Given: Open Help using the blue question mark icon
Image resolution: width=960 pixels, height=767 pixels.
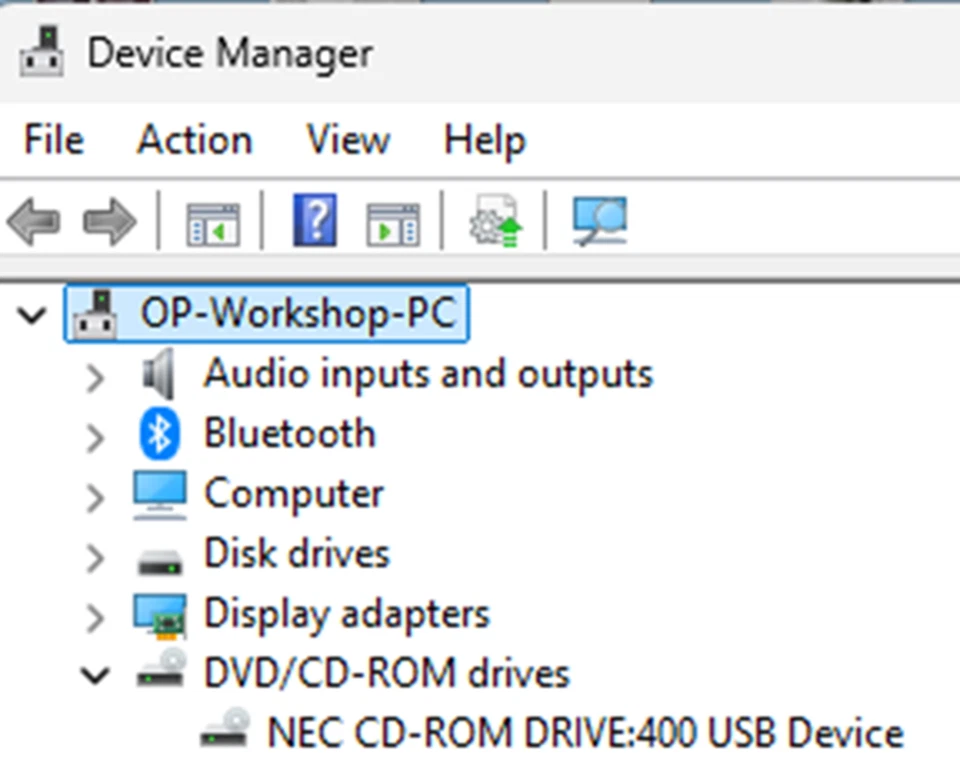Looking at the screenshot, I should click(x=314, y=220).
